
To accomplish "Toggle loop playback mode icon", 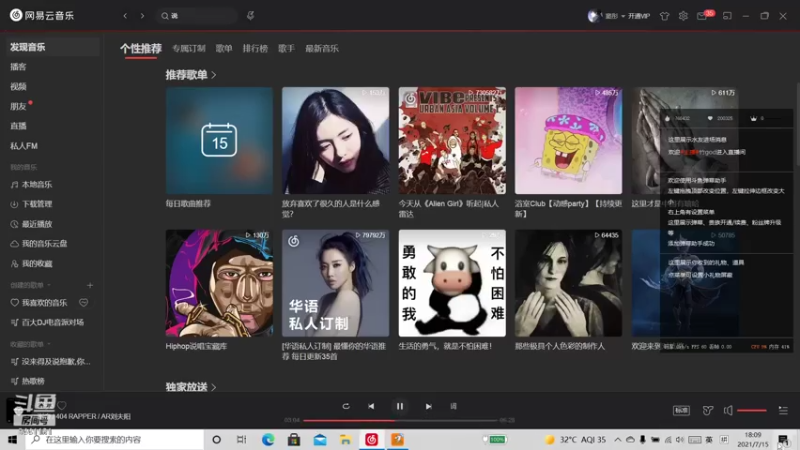I will point(346,406).
